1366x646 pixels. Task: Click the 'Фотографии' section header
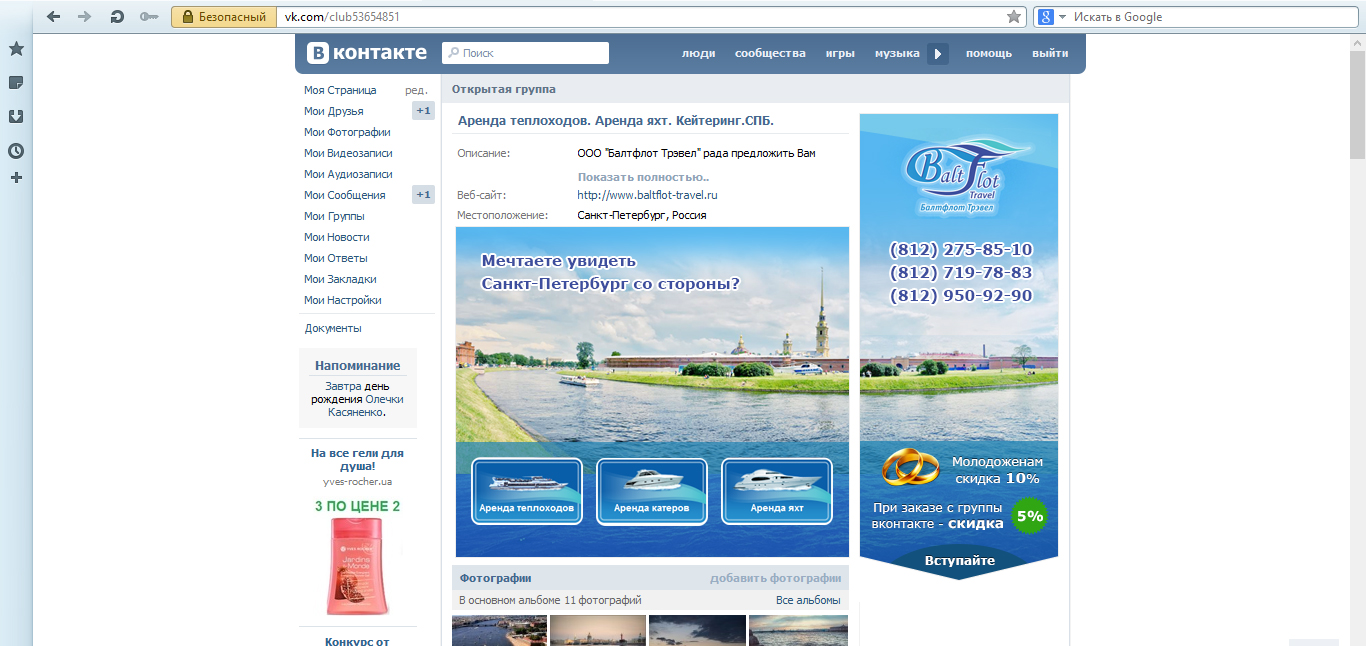click(x=495, y=578)
